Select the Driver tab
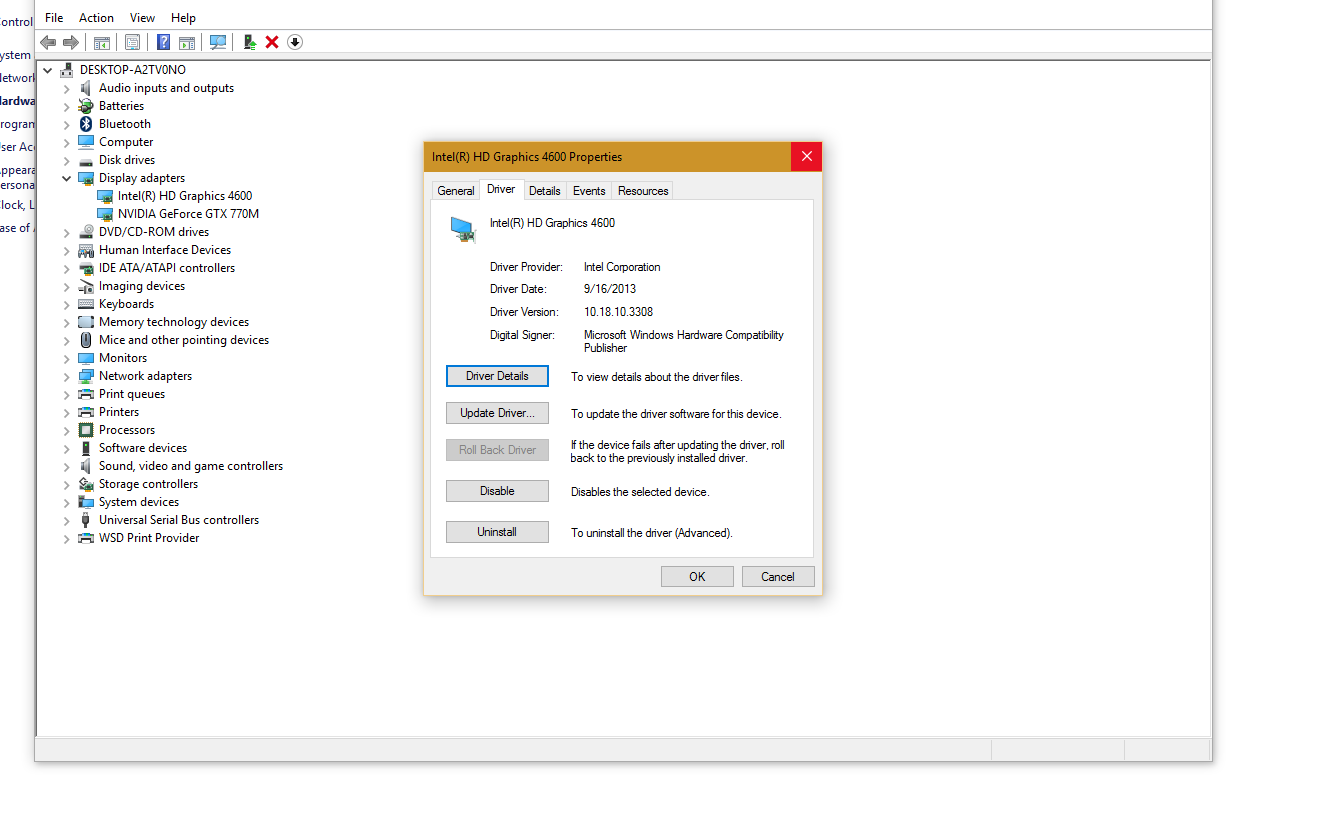1317x822 pixels. point(501,189)
